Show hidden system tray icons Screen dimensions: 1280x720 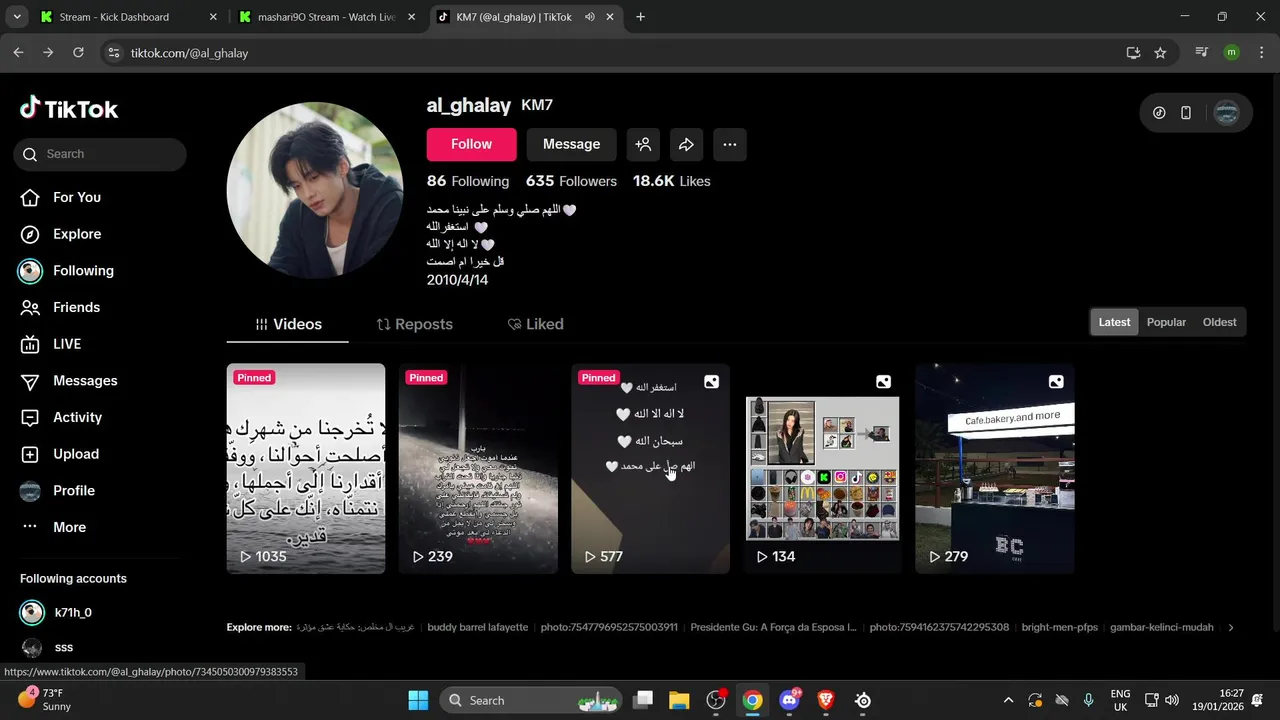(x=1008, y=700)
